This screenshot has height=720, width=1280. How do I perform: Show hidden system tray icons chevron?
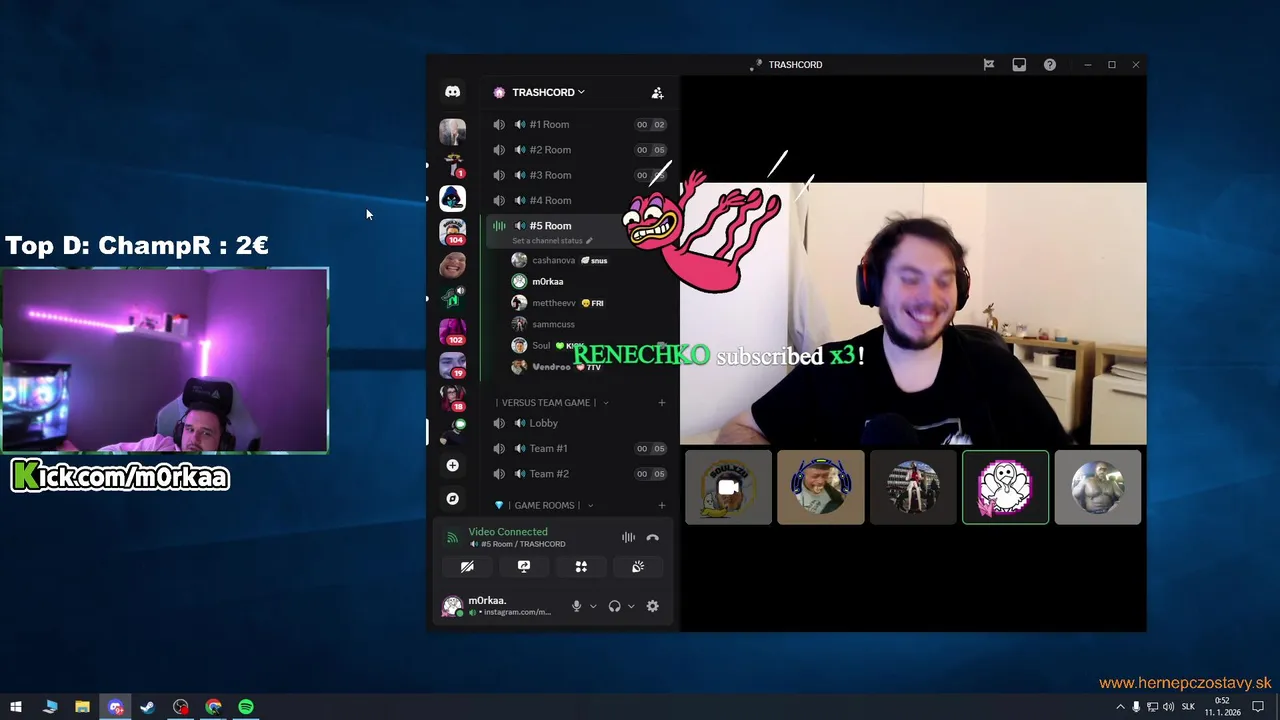click(1120, 707)
